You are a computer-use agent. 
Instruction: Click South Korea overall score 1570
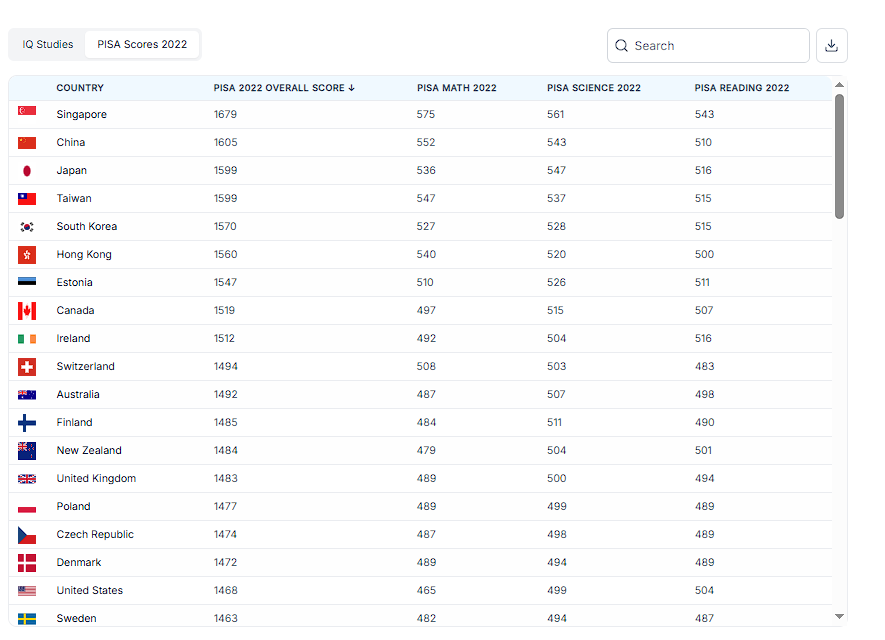click(225, 227)
